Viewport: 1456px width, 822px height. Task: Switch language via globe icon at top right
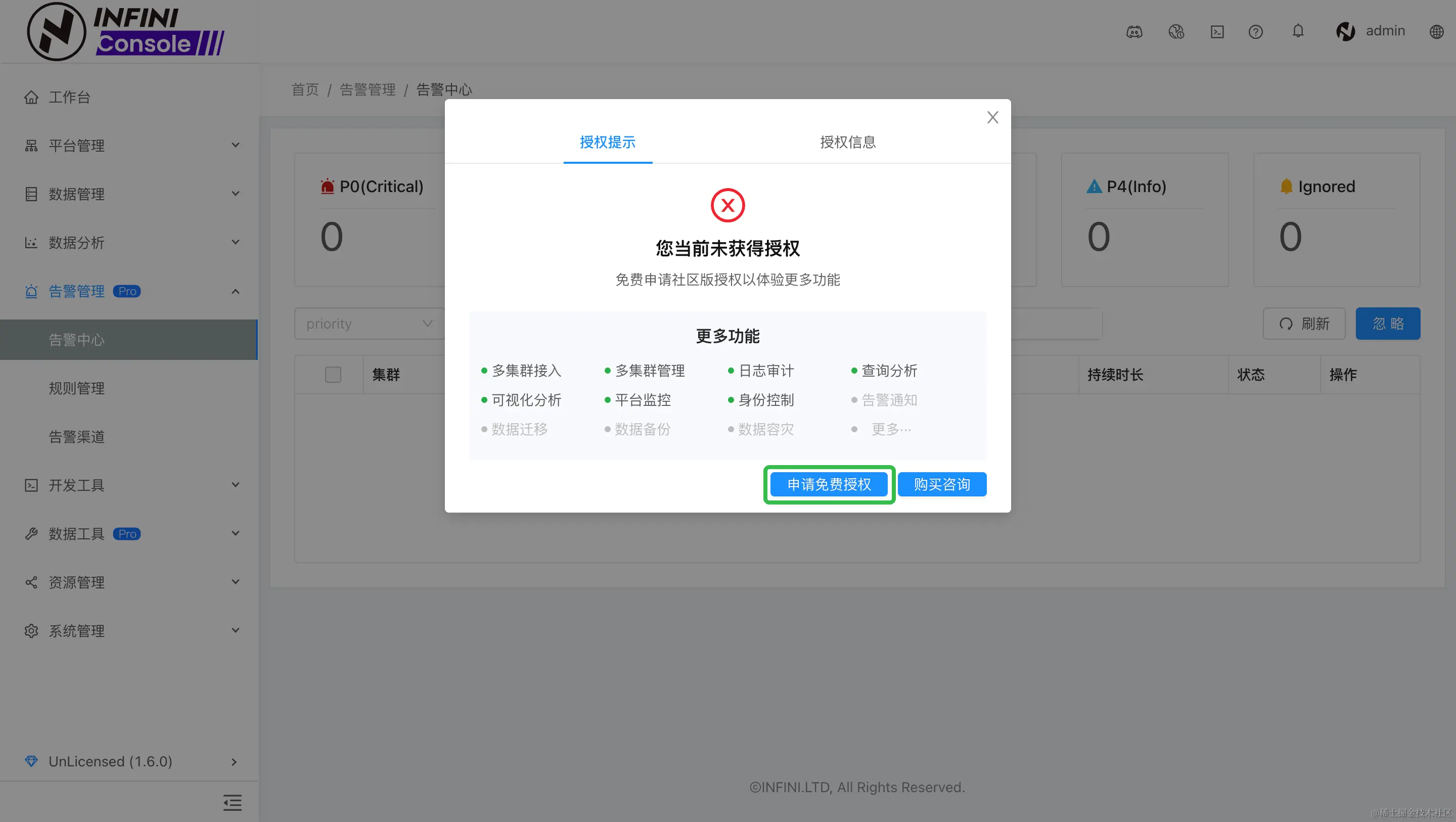(x=1437, y=32)
